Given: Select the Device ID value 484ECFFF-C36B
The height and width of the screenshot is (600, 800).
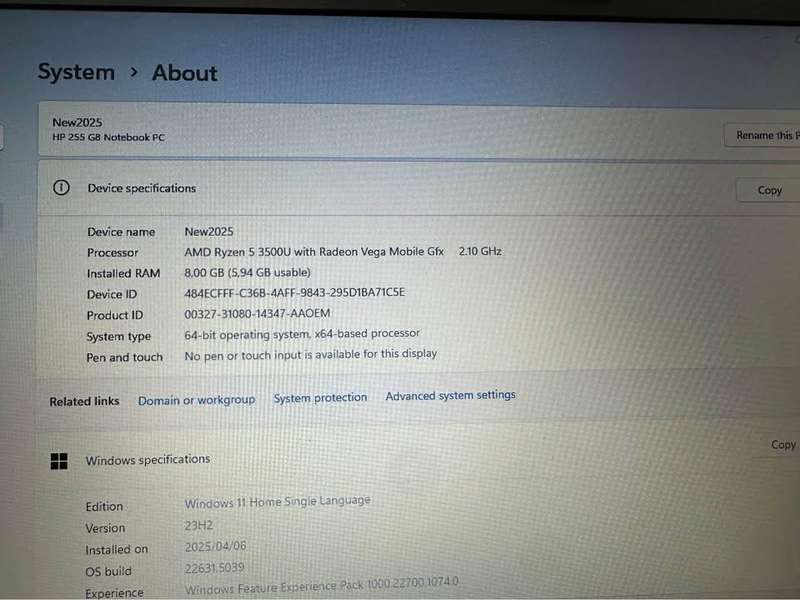Looking at the screenshot, I should pyautogui.click(x=294, y=293).
